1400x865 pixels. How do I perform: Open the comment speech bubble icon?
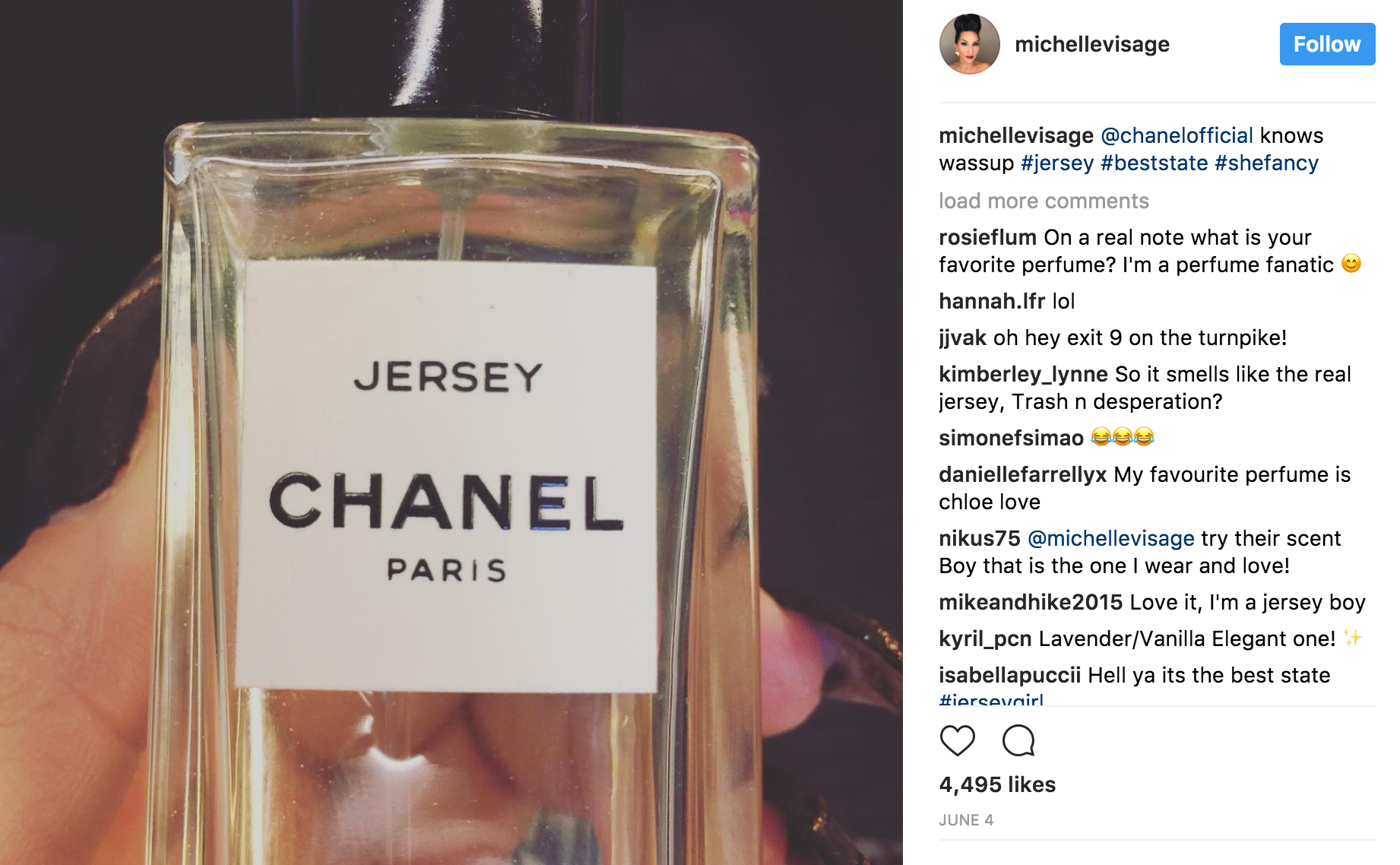click(1018, 740)
